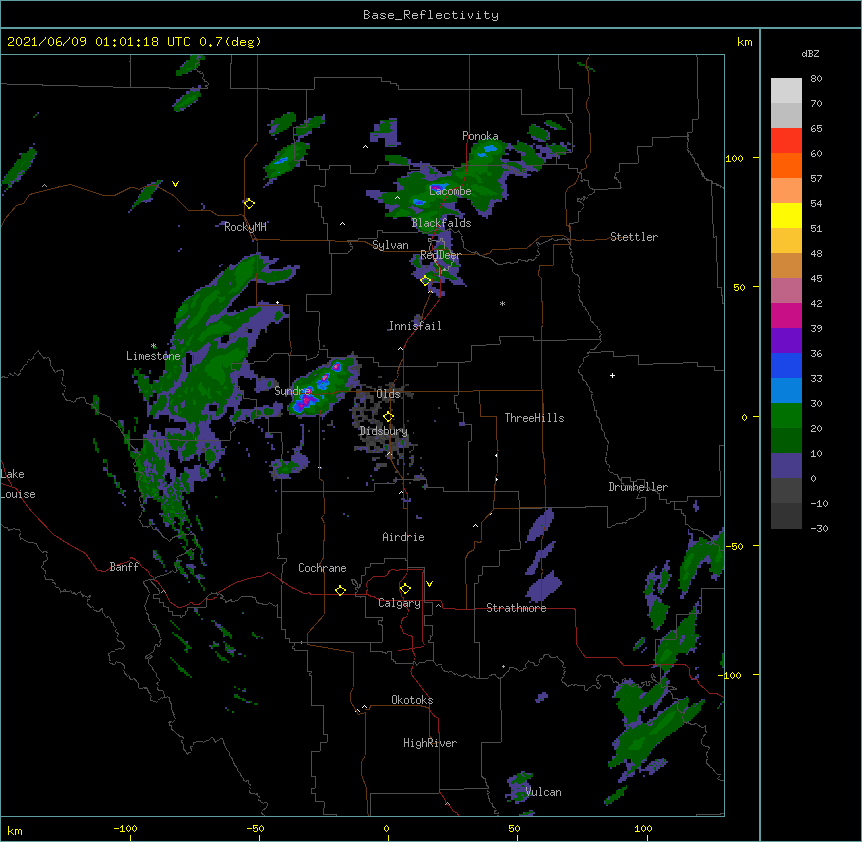Click the yellow diamond marker below RedDeer
The height and width of the screenshot is (842, 862).
[425, 281]
